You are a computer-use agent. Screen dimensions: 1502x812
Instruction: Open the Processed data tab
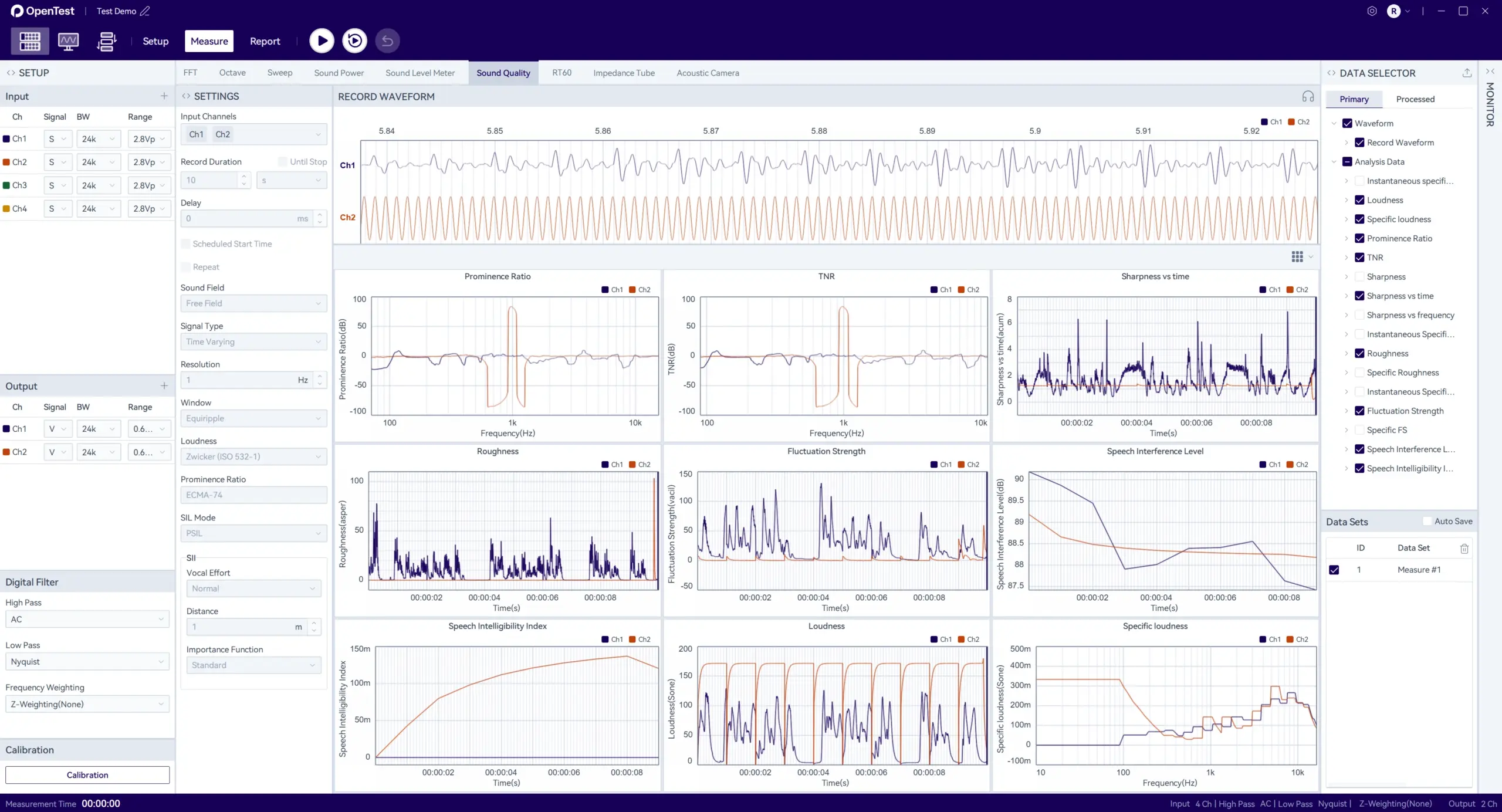1415,99
